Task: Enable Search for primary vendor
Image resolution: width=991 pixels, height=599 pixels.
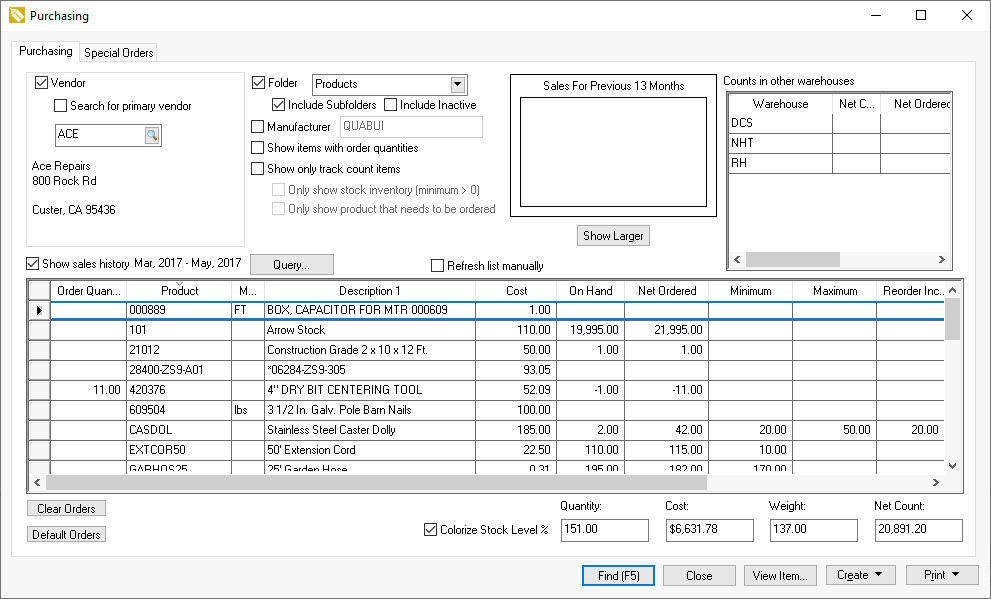Action: tap(61, 106)
